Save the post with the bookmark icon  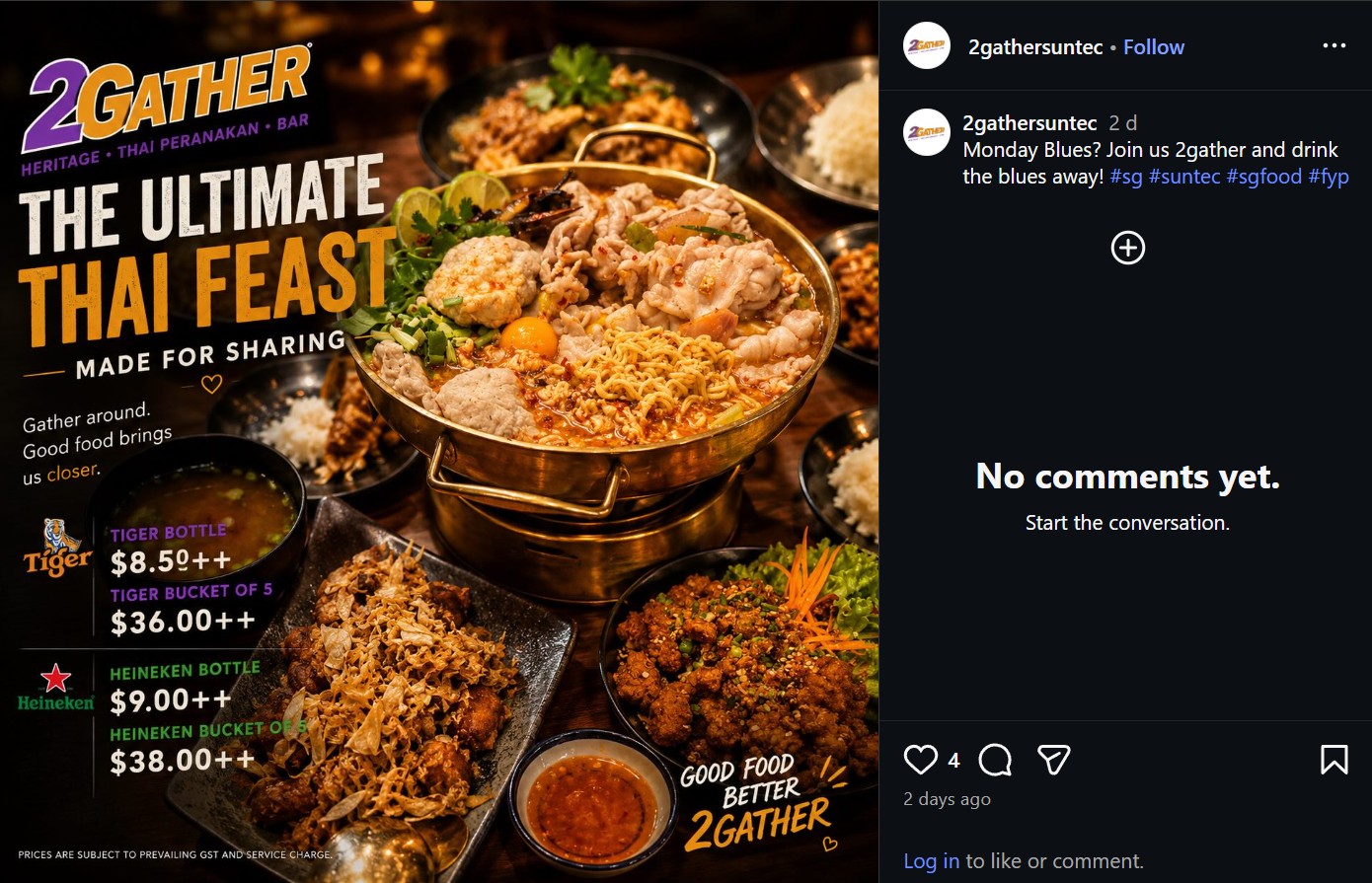point(1334,760)
